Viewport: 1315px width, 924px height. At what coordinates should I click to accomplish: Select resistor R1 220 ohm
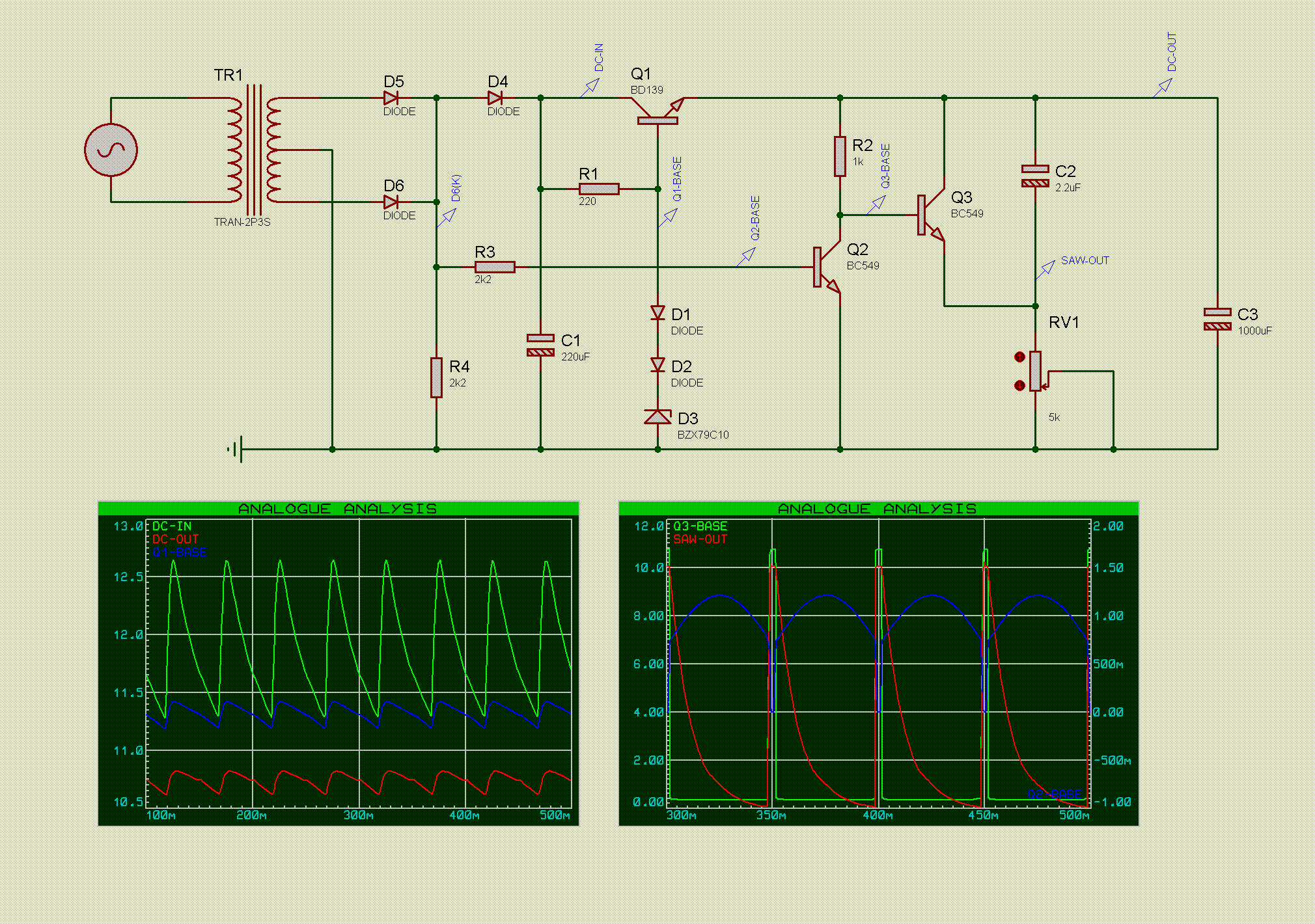(599, 189)
